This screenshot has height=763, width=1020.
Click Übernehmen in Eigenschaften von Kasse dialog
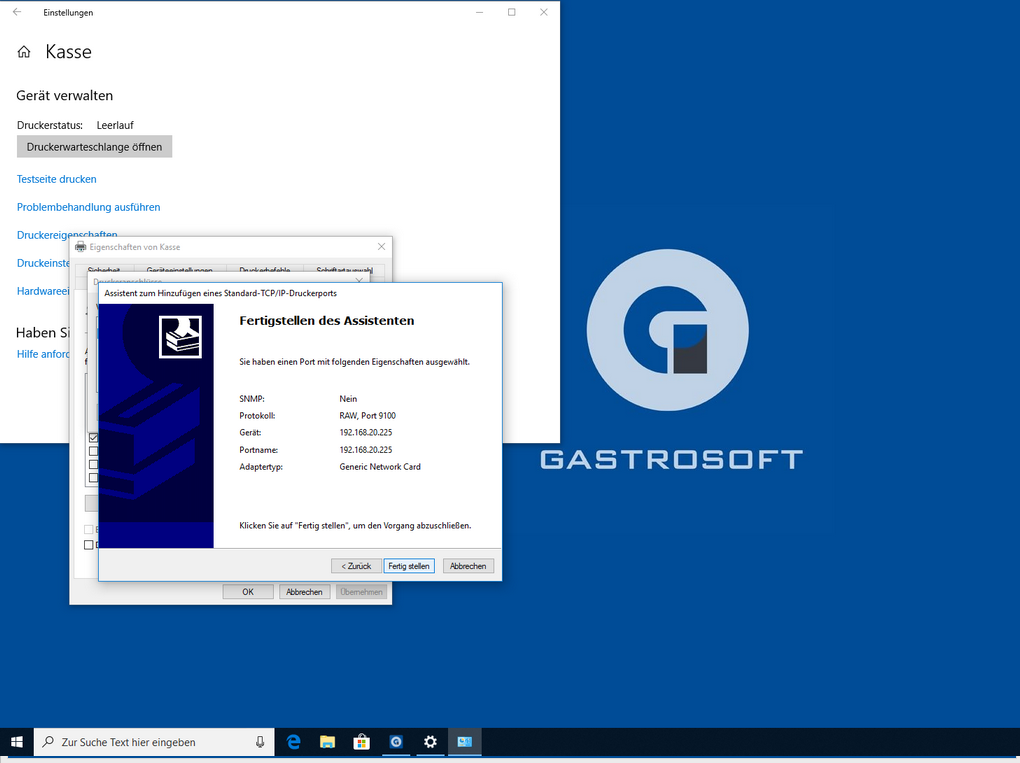[361, 592]
